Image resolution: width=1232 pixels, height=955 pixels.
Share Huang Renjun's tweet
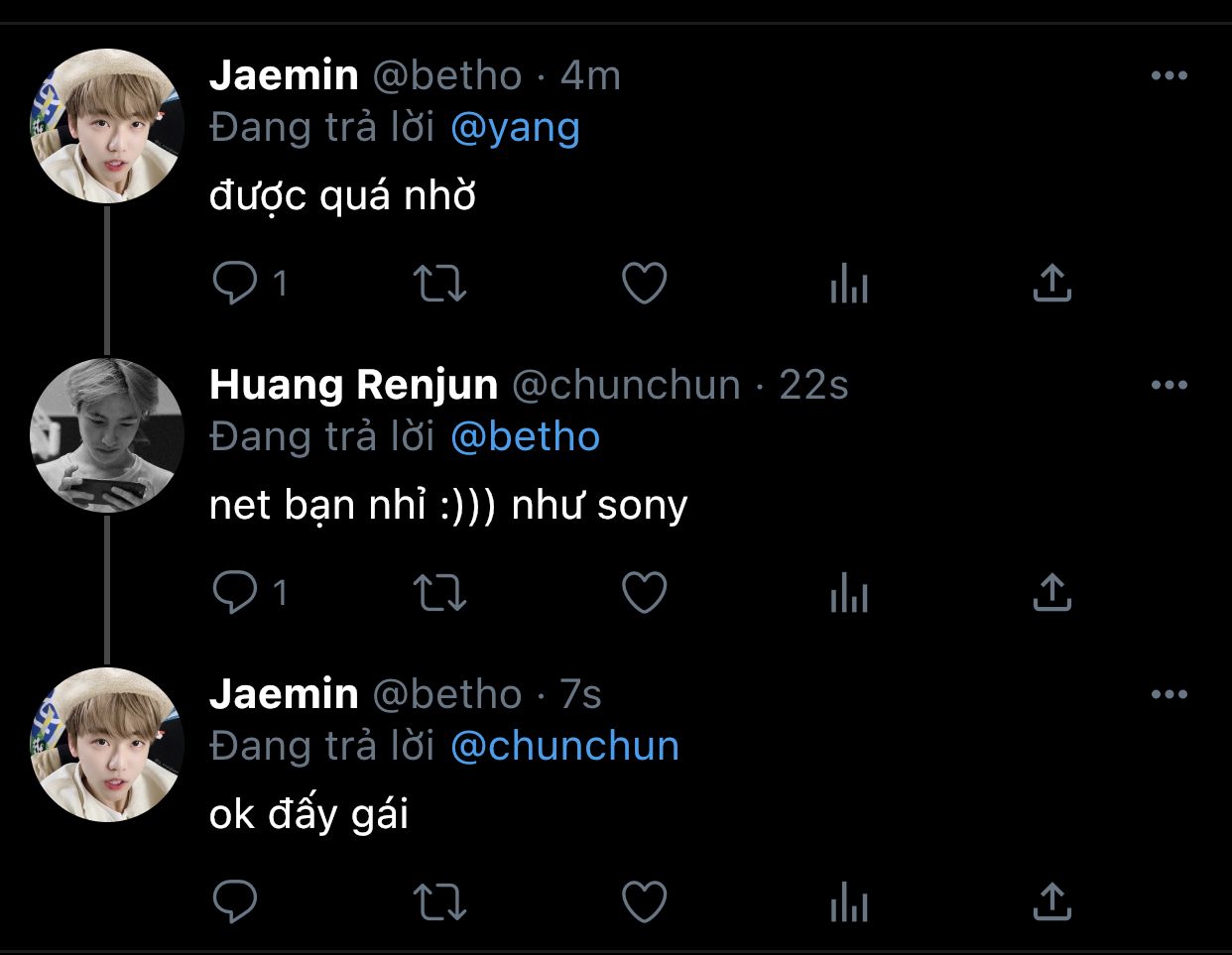(x=1051, y=593)
